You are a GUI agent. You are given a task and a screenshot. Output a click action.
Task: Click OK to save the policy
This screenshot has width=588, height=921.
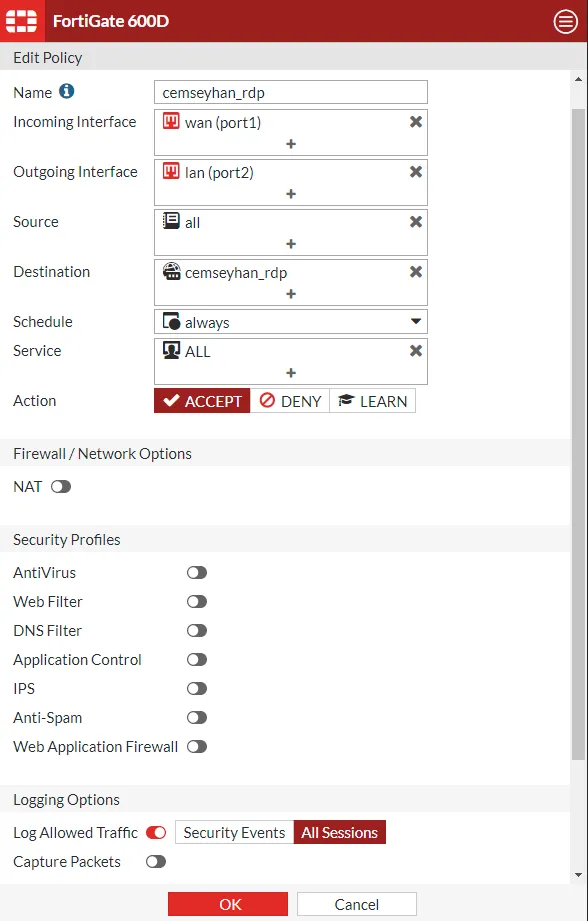(x=228, y=904)
